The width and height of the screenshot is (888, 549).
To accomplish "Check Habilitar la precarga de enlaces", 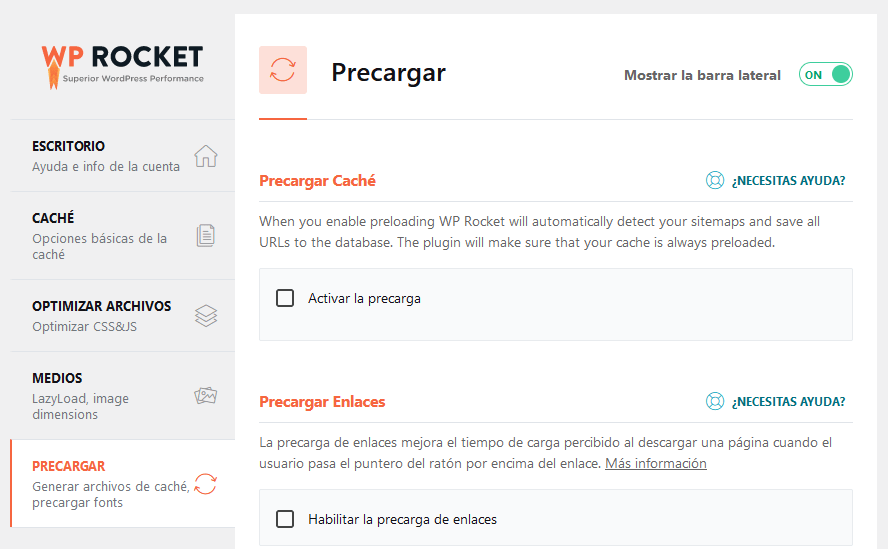I will click(x=285, y=519).
